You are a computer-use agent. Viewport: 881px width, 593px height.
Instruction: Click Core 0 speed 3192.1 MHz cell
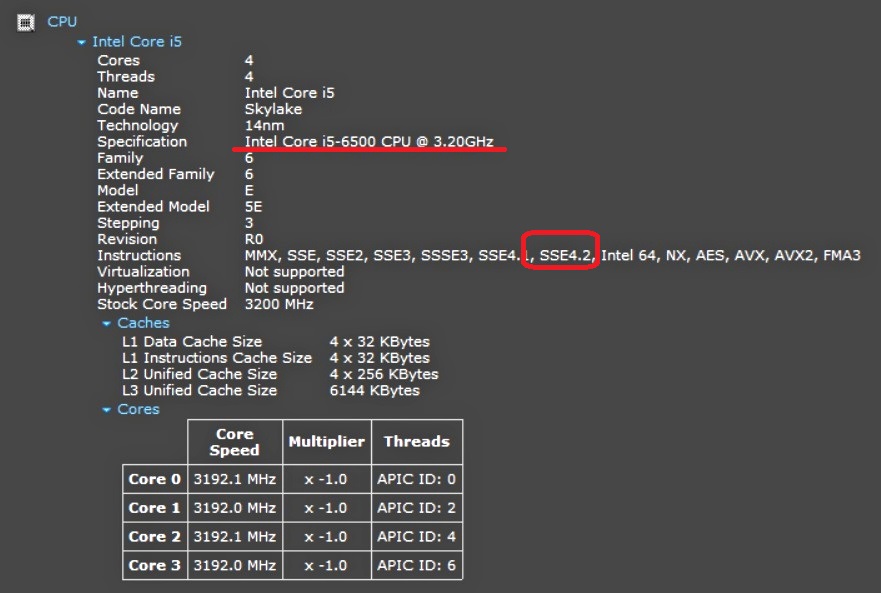(x=235, y=479)
